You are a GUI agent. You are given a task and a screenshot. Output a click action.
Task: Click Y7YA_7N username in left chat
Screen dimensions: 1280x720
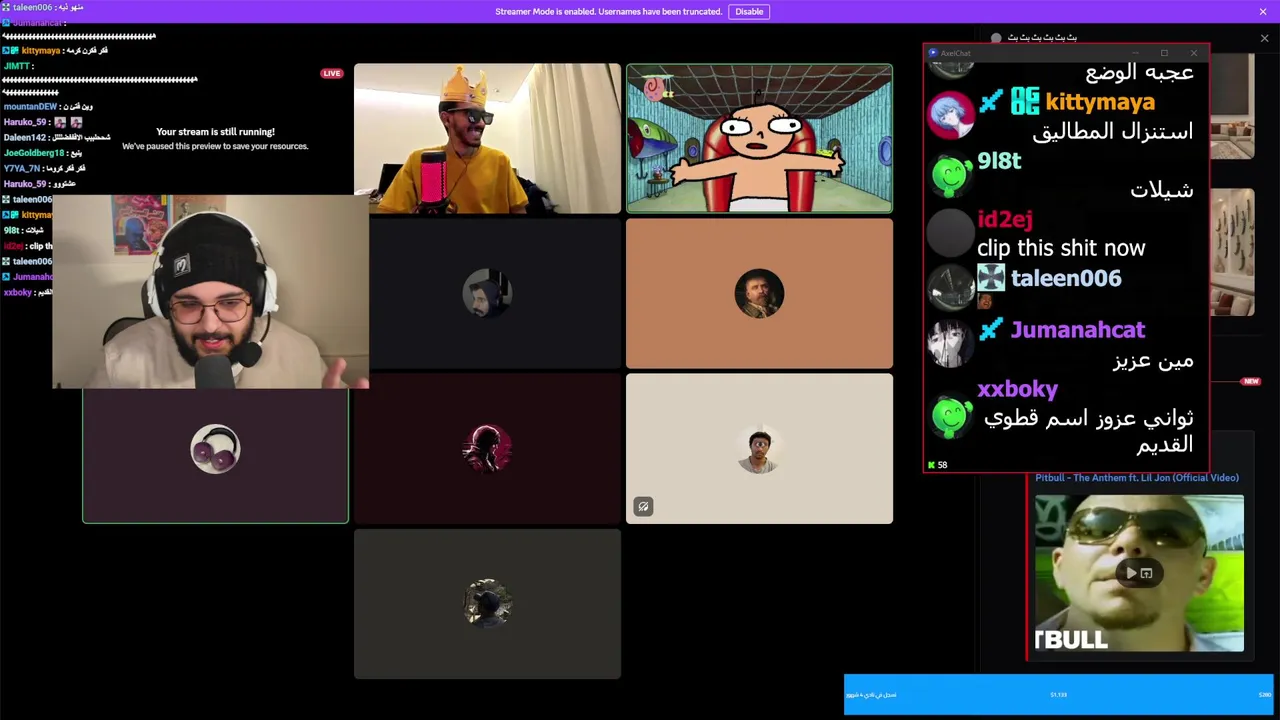click(x=22, y=169)
